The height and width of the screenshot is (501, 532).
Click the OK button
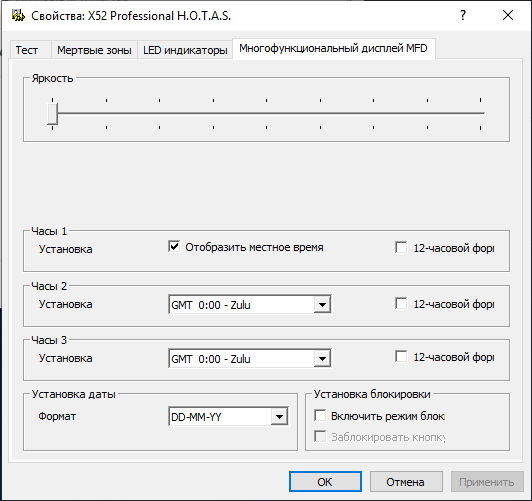pyautogui.click(x=325, y=482)
